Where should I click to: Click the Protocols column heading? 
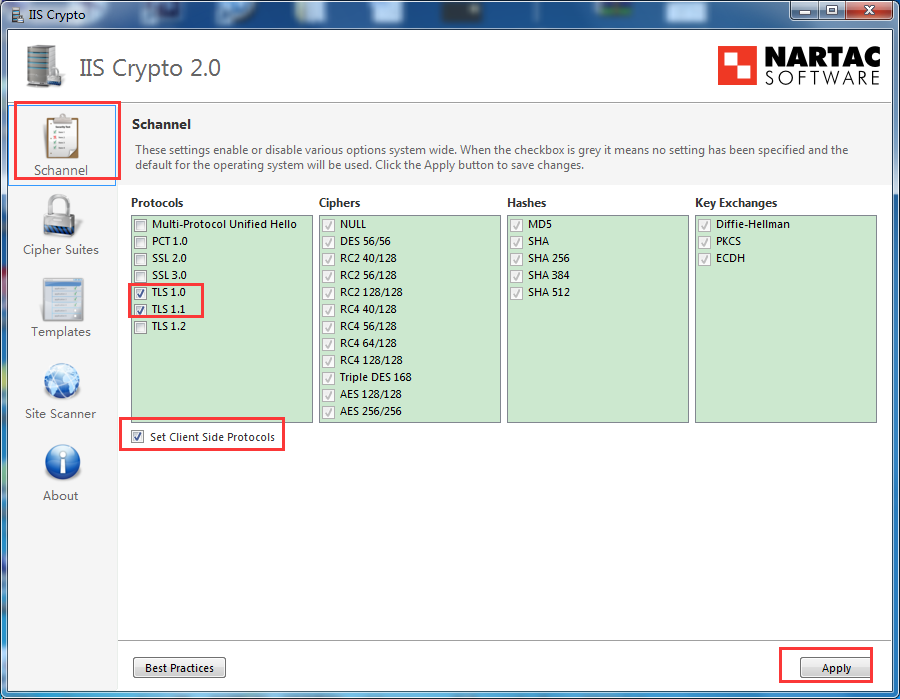point(157,203)
